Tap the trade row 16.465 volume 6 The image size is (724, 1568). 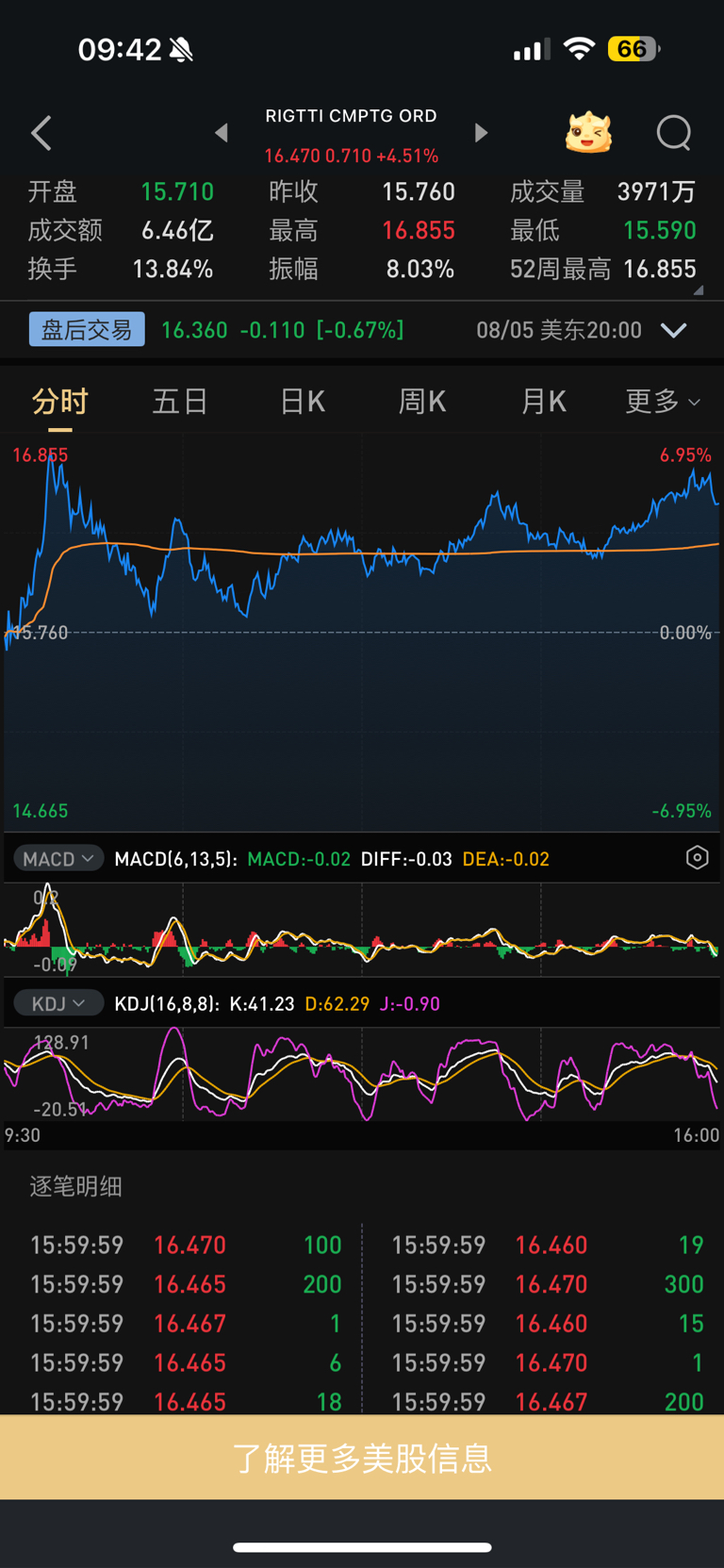coord(186,1363)
